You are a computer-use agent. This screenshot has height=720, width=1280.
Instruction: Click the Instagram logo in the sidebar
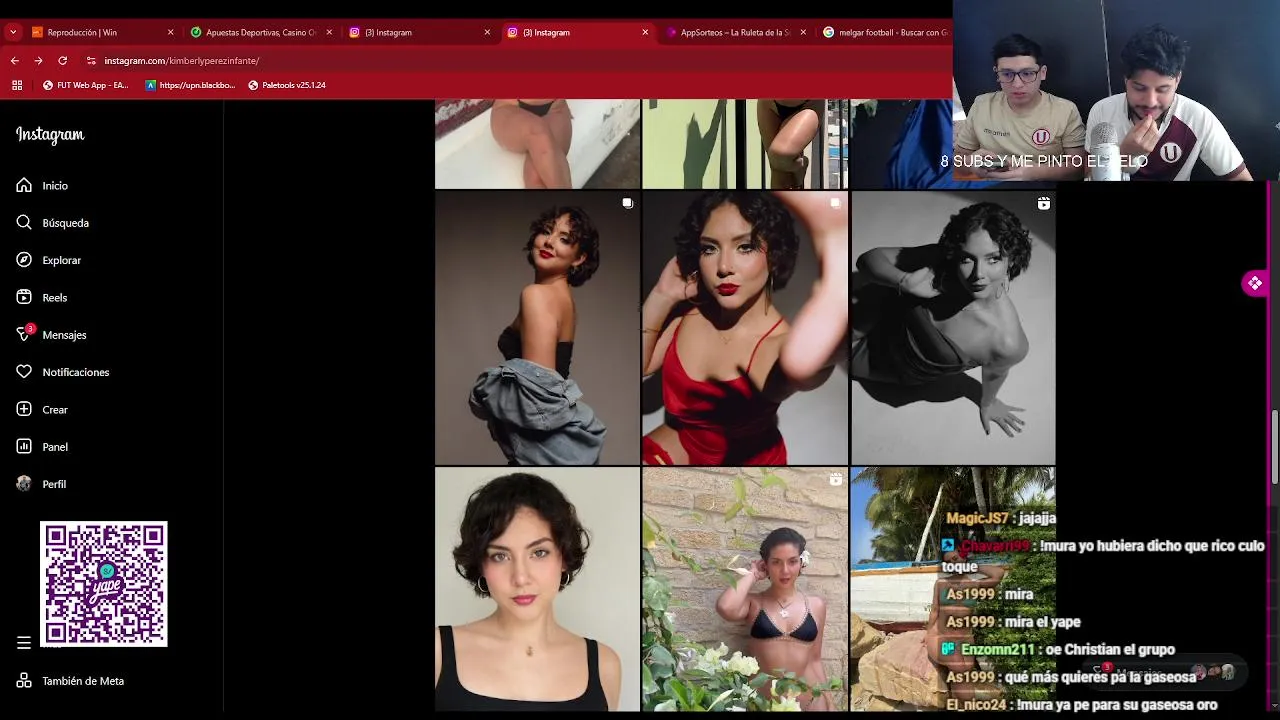click(50, 135)
